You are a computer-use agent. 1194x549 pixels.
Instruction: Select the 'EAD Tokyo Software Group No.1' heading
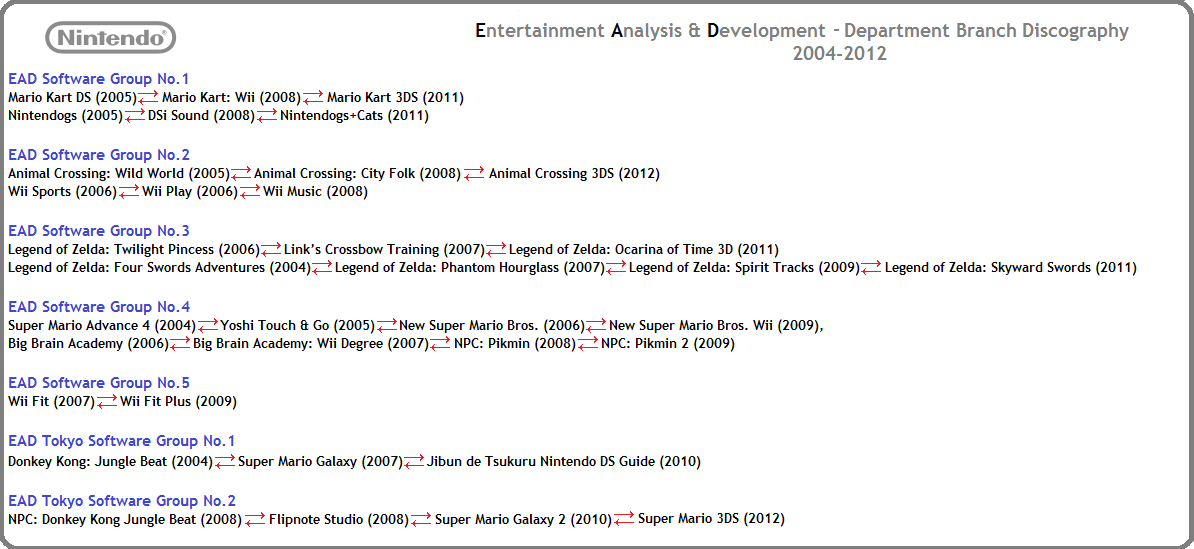point(122,441)
